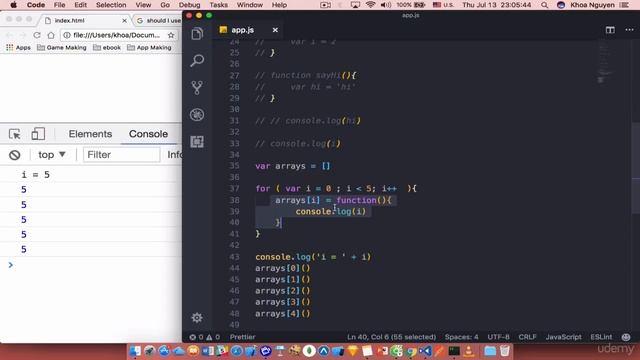Open the App Making bookmark folder

(x=149, y=47)
